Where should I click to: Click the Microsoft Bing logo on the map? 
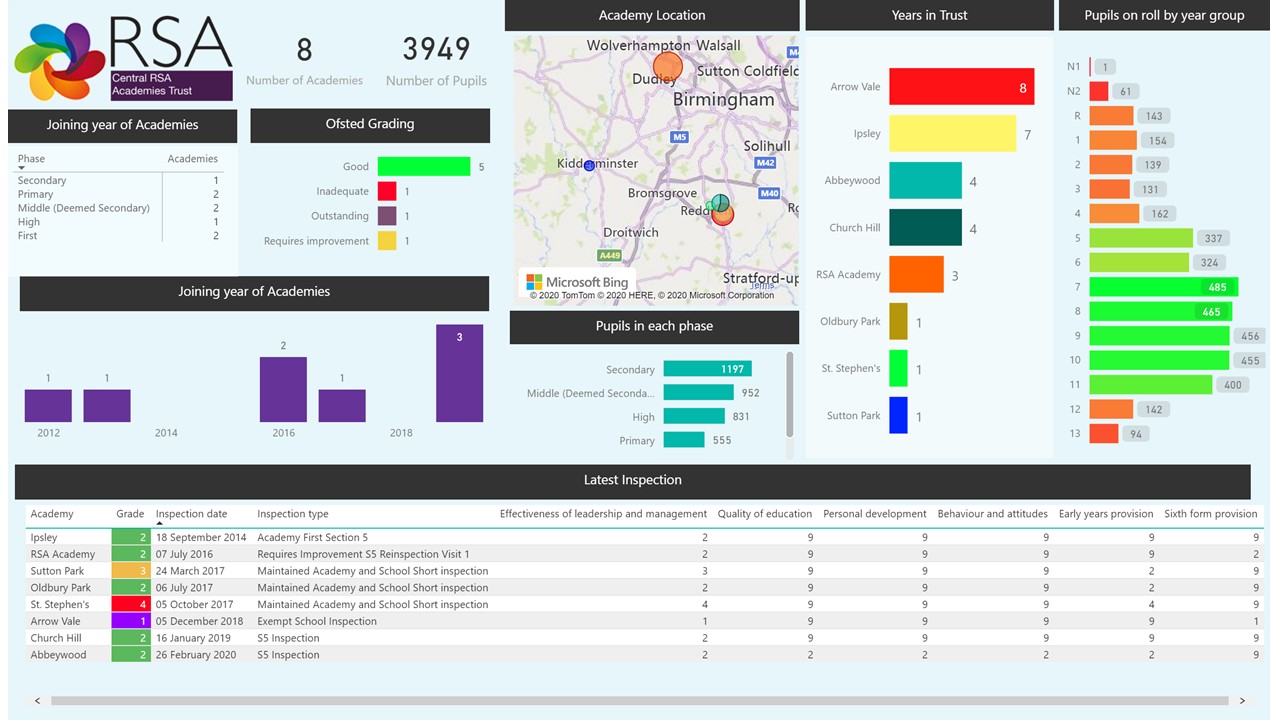[x=578, y=281]
